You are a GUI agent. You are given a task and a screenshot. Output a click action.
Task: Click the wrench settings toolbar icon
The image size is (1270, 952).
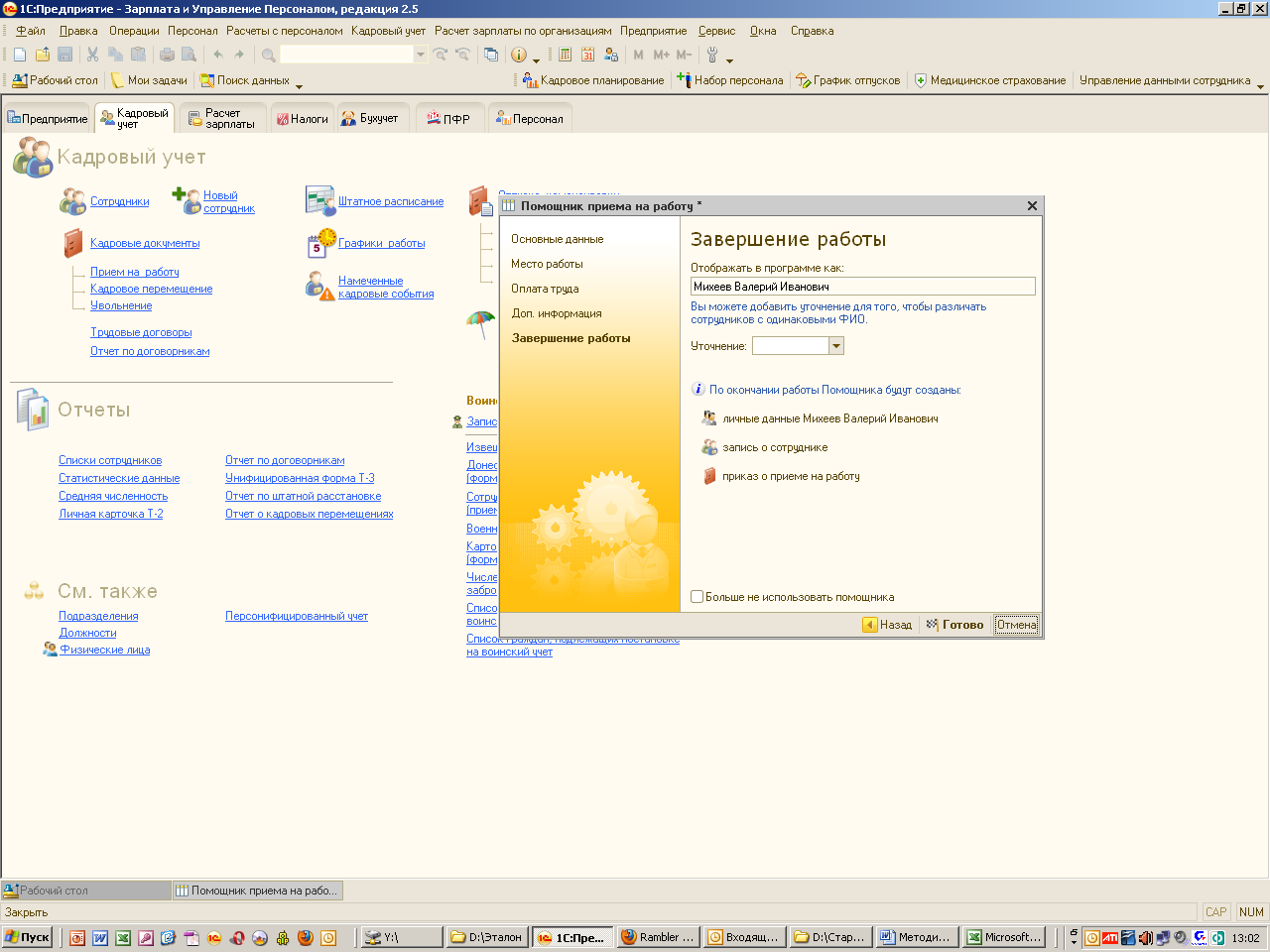click(x=711, y=55)
